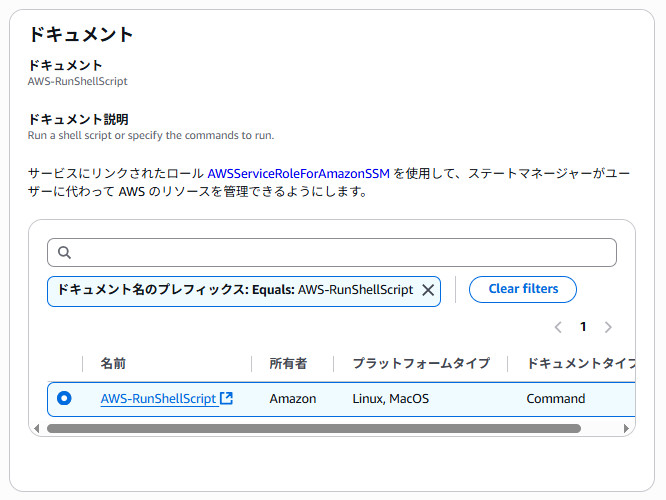Click the horizontal scrollbar thumb

[314, 428]
